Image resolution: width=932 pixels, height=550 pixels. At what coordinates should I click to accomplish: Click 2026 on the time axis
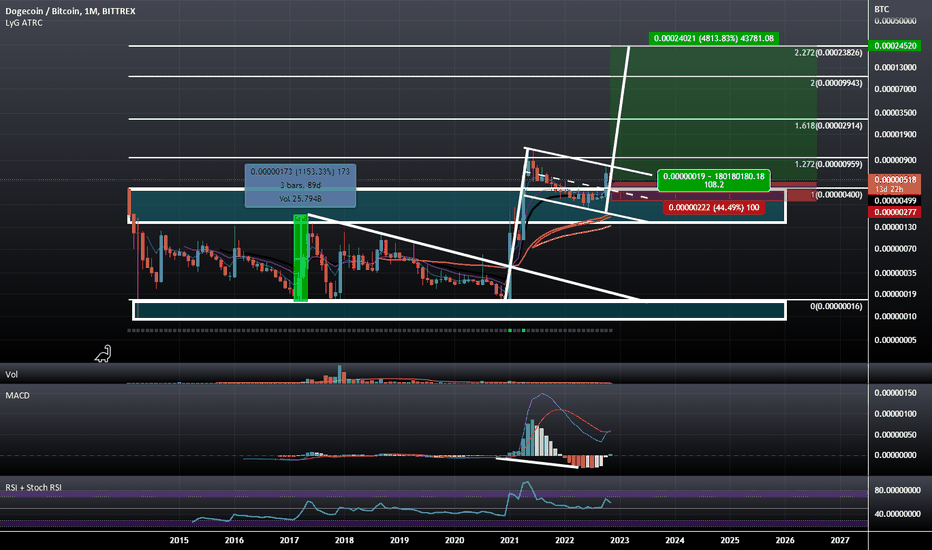785,540
